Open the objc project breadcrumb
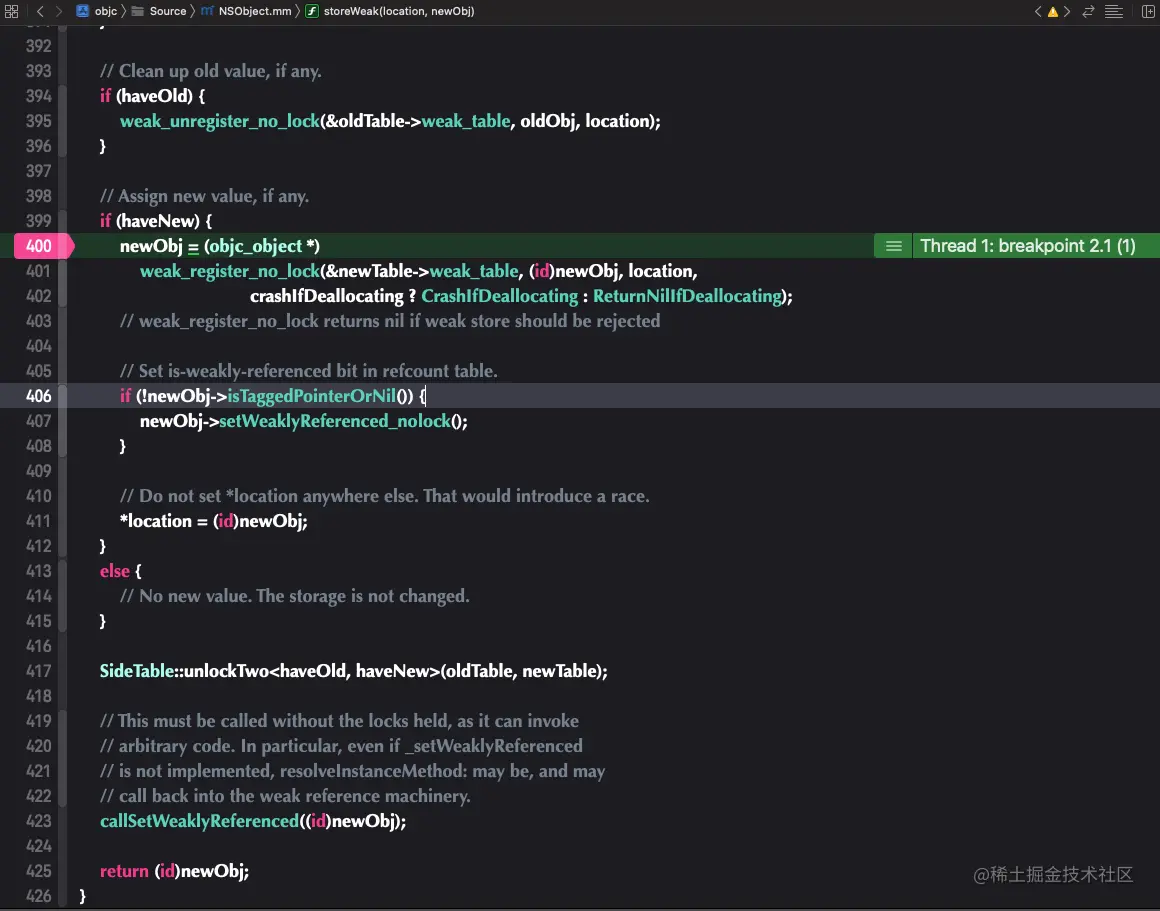This screenshot has height=911, width=1160. pos(97,11)
